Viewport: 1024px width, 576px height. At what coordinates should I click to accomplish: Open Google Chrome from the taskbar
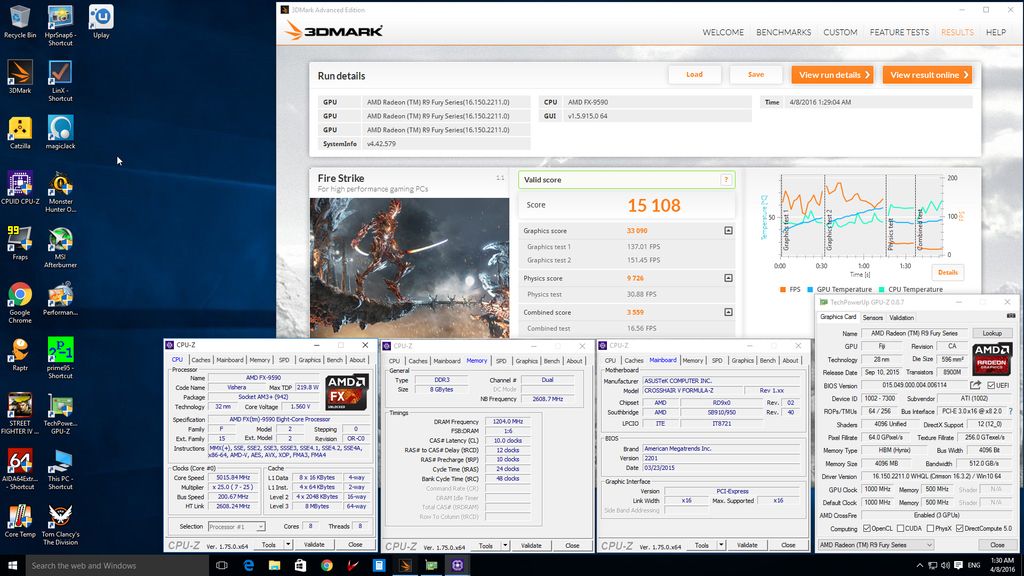click(327, 566)
